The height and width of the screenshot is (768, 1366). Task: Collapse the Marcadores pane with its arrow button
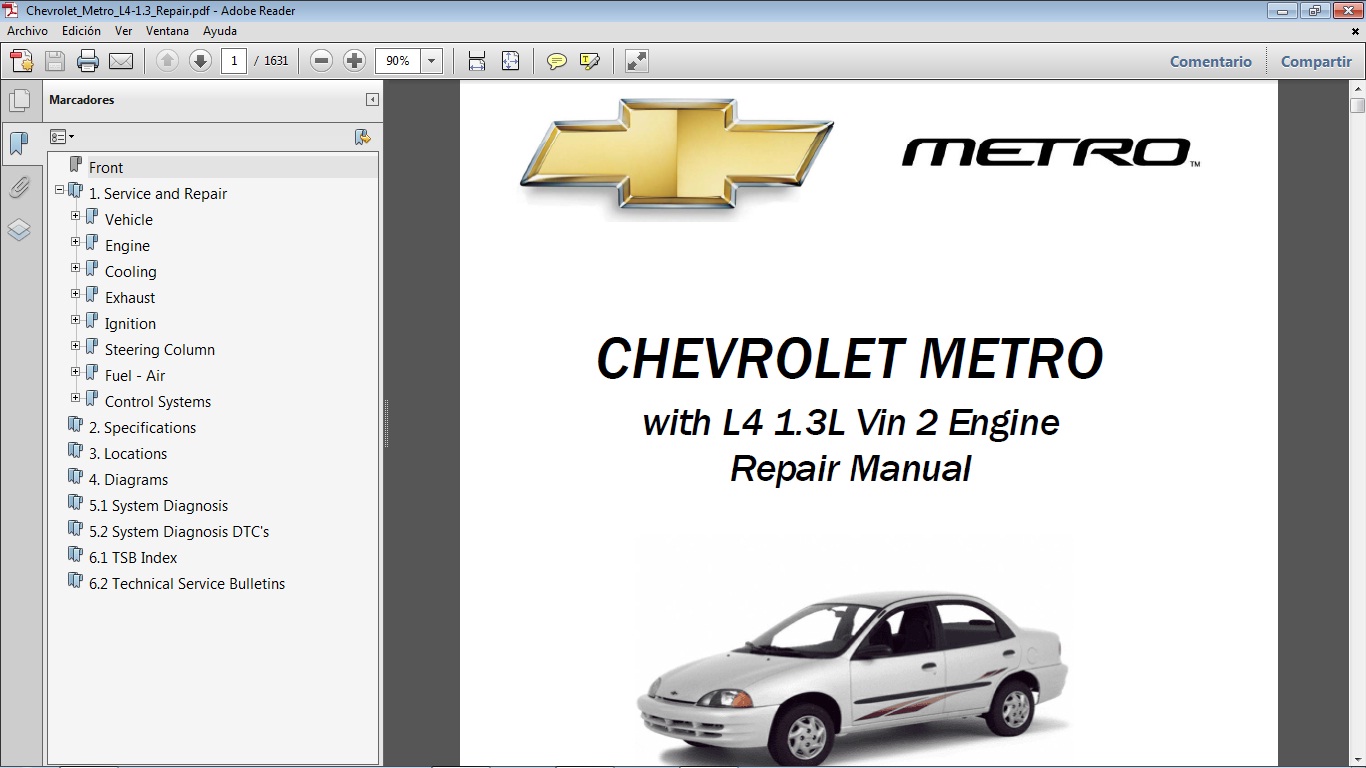374,99
